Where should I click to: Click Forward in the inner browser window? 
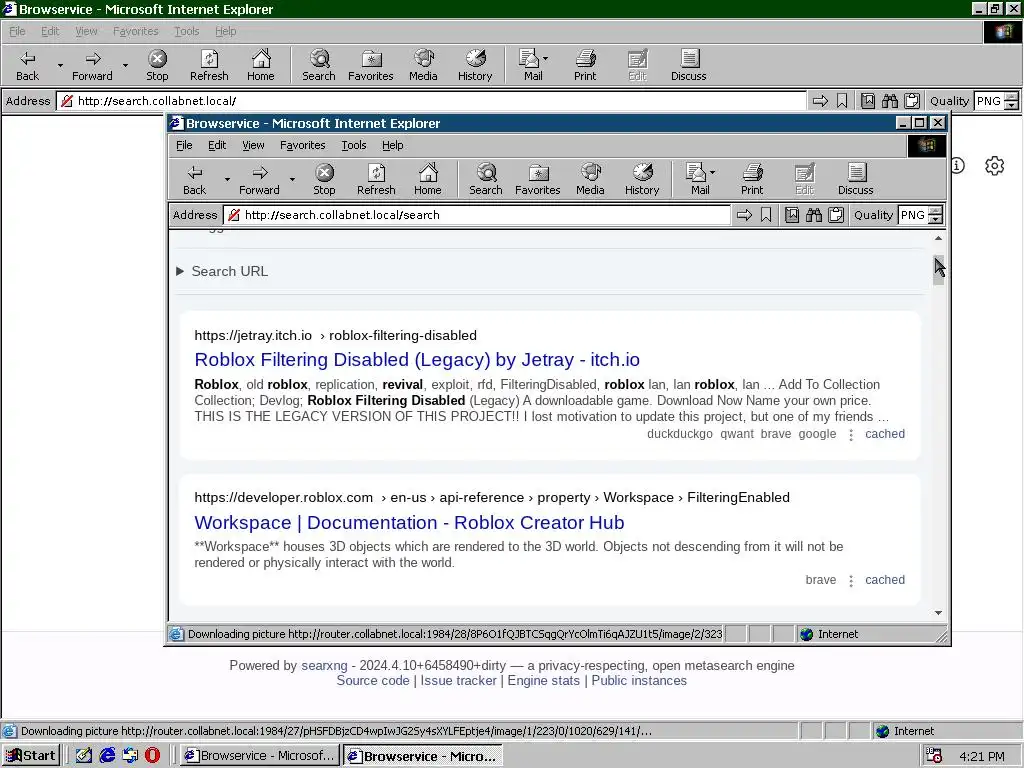point(259,180)
